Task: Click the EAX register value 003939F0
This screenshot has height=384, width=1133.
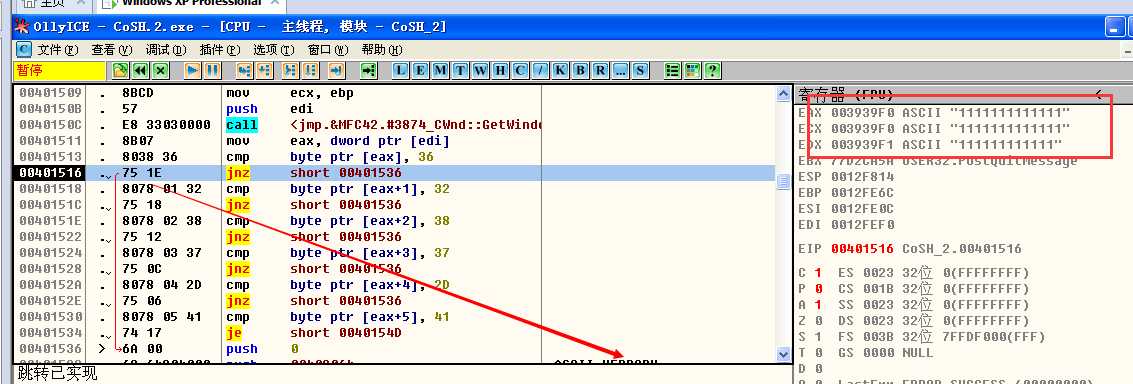Action: [863, 114]
